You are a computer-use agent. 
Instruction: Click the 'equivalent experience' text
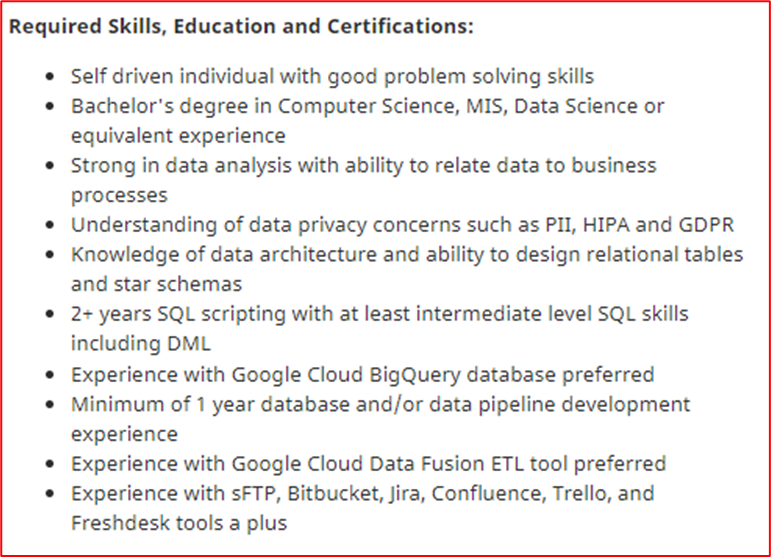pyautogui.click(x=178, y=136)
